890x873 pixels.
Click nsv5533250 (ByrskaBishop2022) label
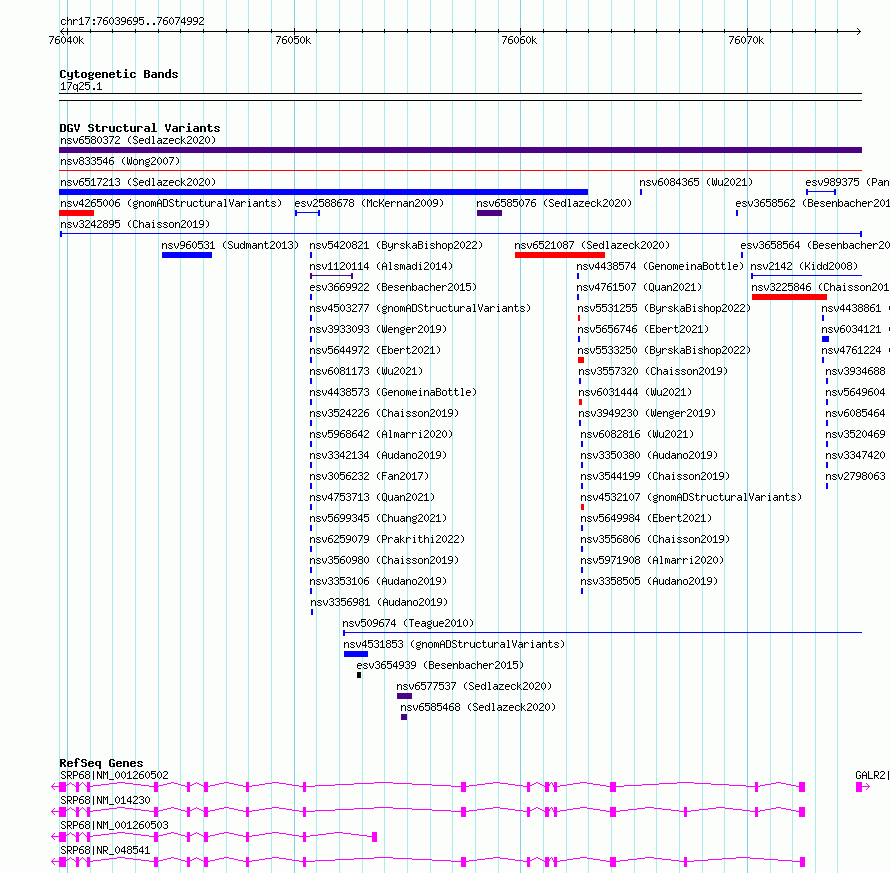664,350
